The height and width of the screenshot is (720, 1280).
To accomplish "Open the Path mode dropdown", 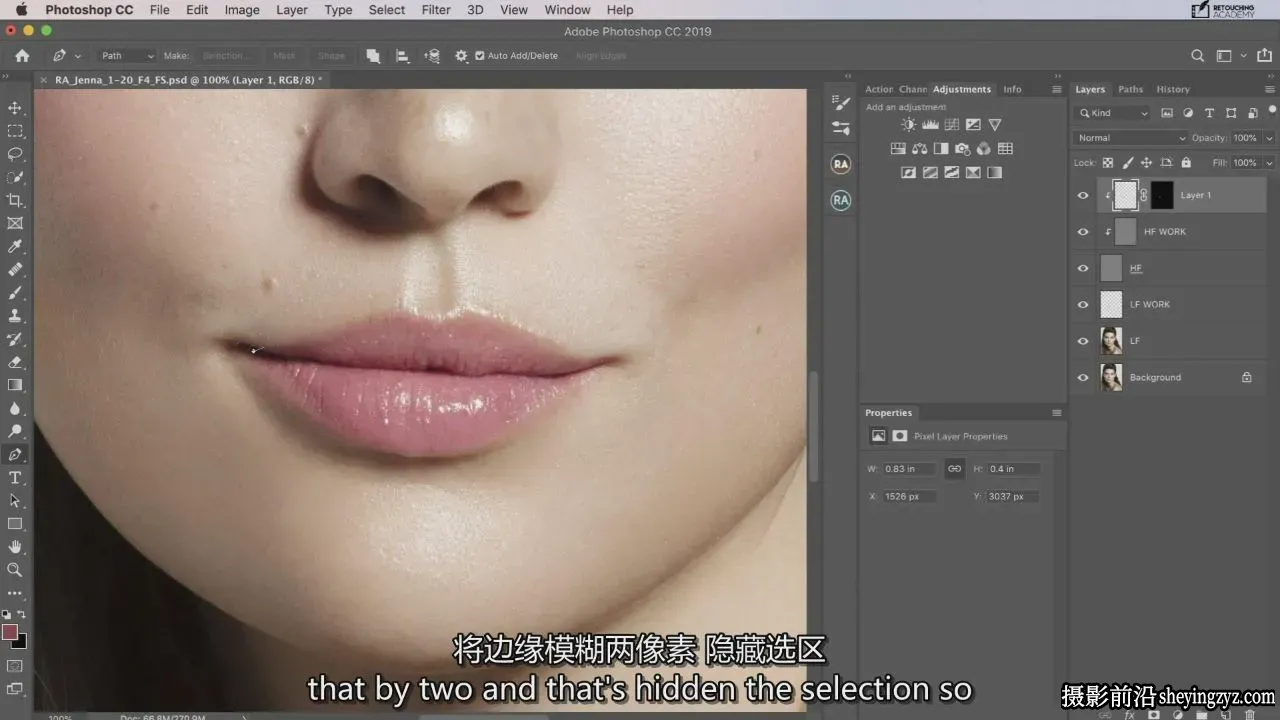I will pos(127,56).
